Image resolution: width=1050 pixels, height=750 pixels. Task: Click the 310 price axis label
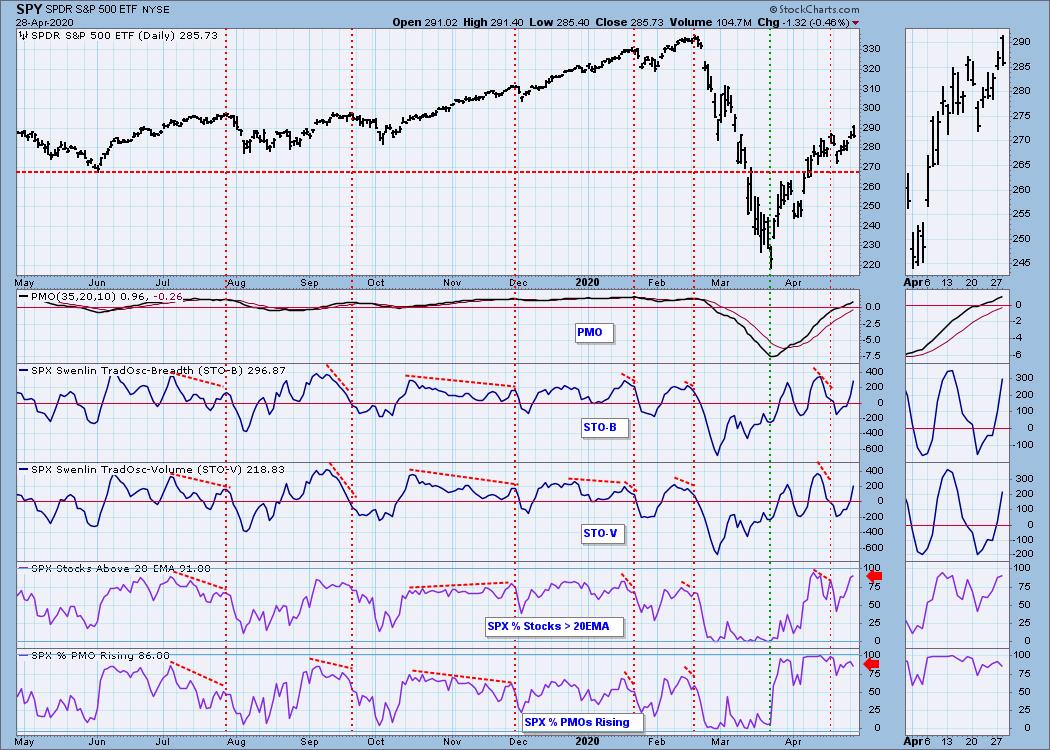pos(873,89)
